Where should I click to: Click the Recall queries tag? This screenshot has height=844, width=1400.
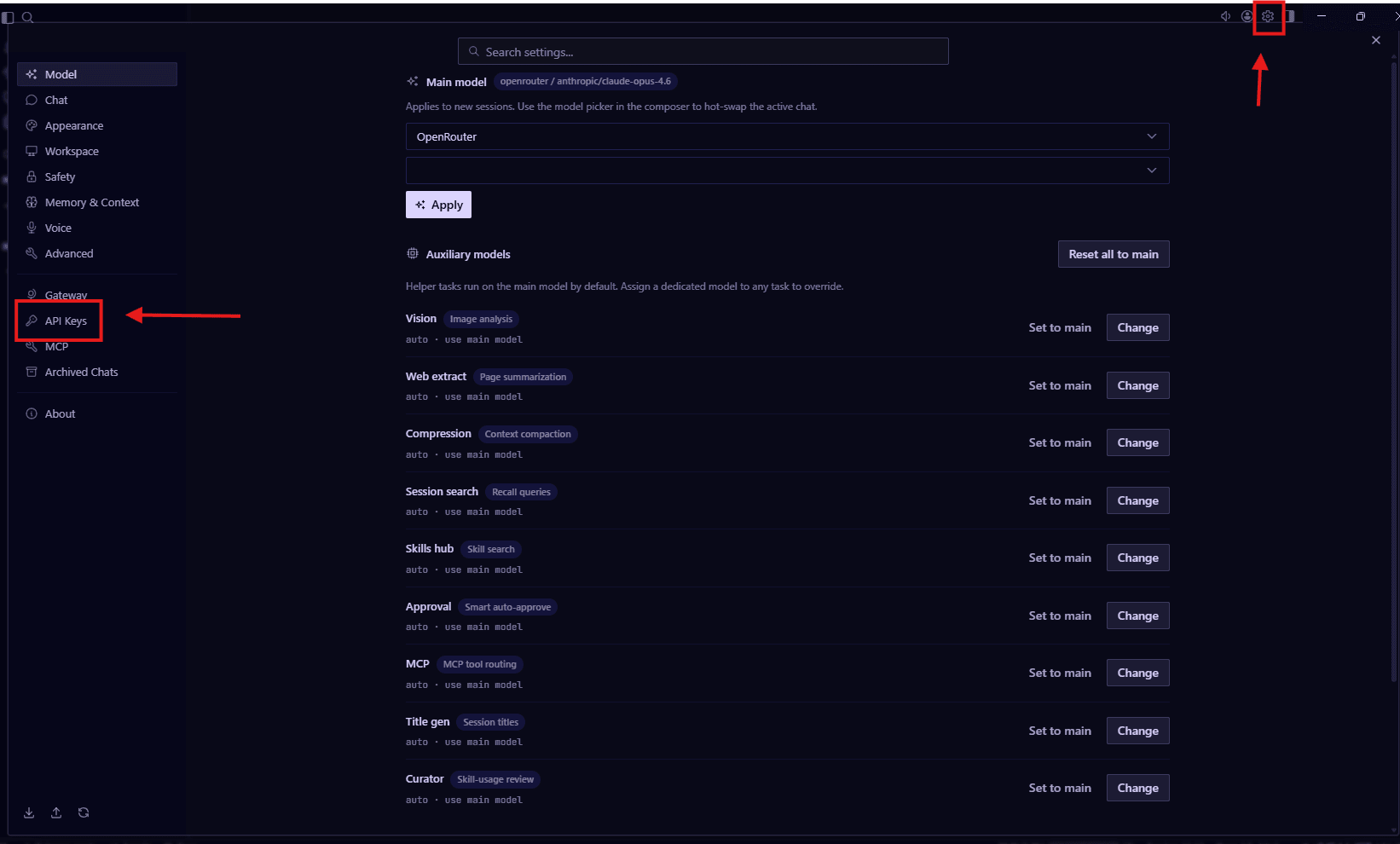521,492
